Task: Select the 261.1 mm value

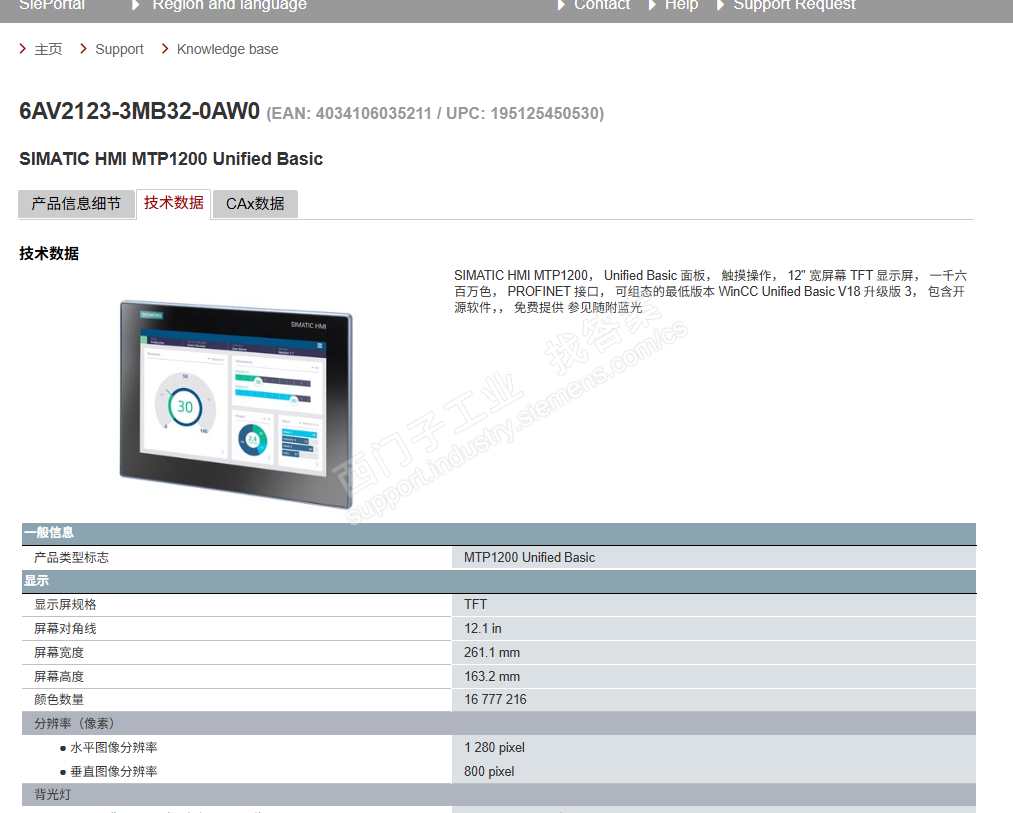Action: 492,653
